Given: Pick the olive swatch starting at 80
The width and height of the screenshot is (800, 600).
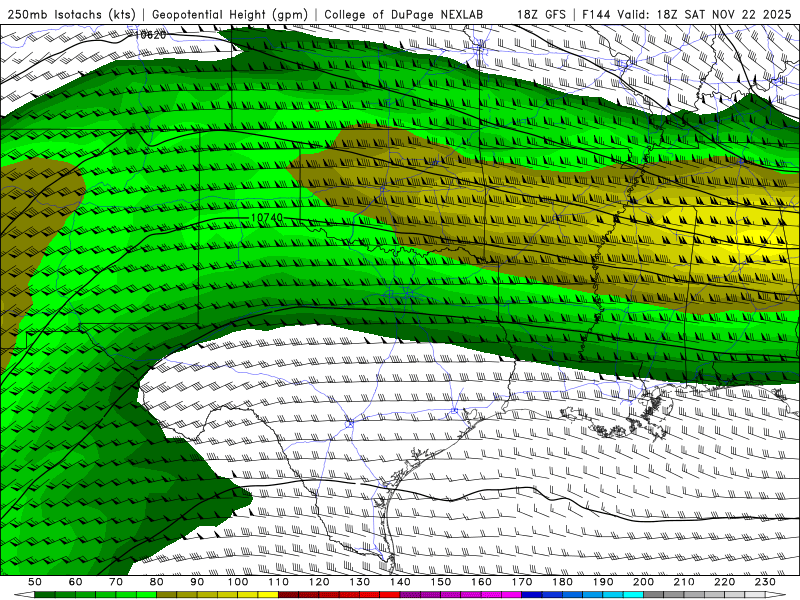Looking at the screenshot, I should pyautogui.click(x=167, y=595).
